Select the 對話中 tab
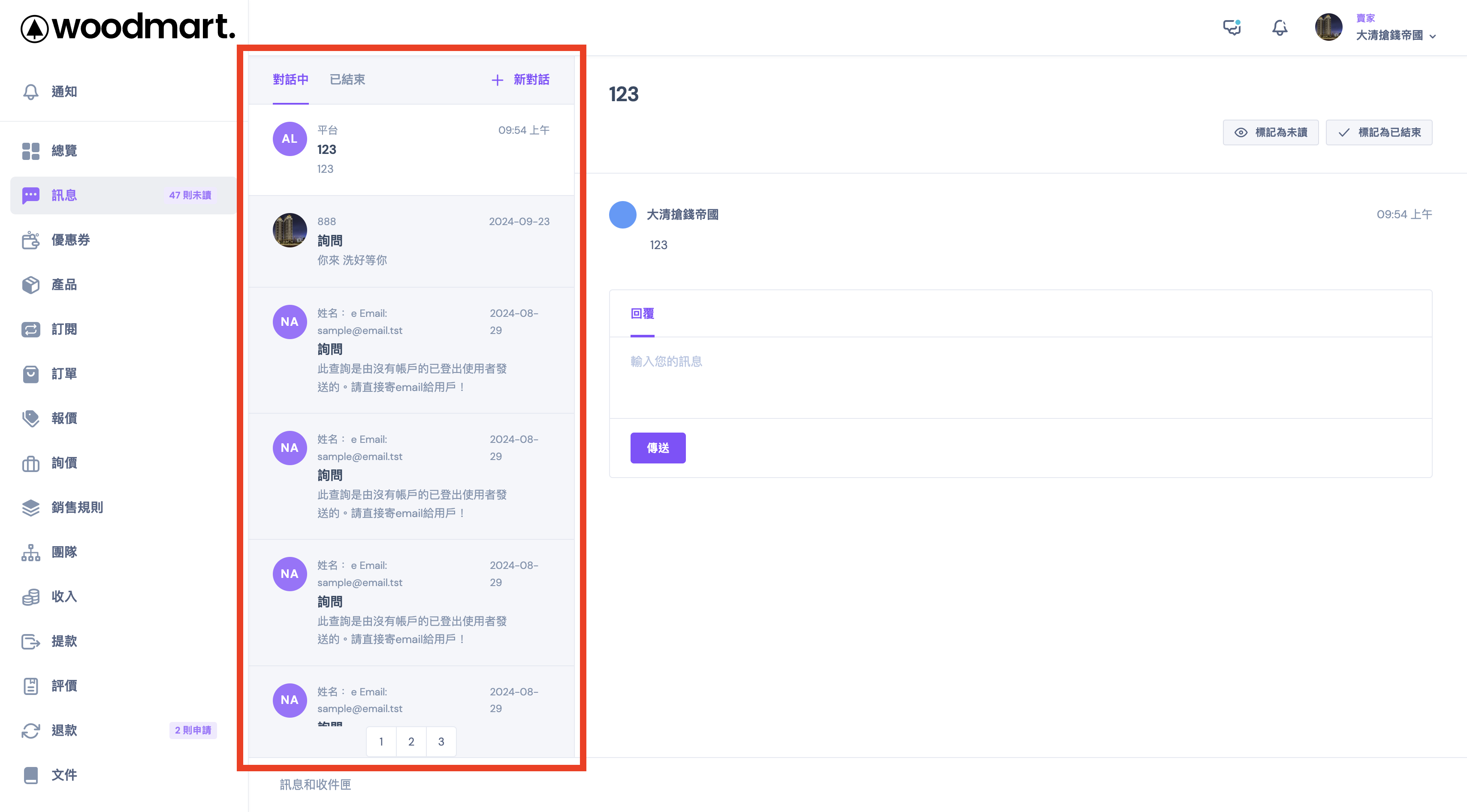1467x812 pixels. pyautogui.click(x=290, y=80)
